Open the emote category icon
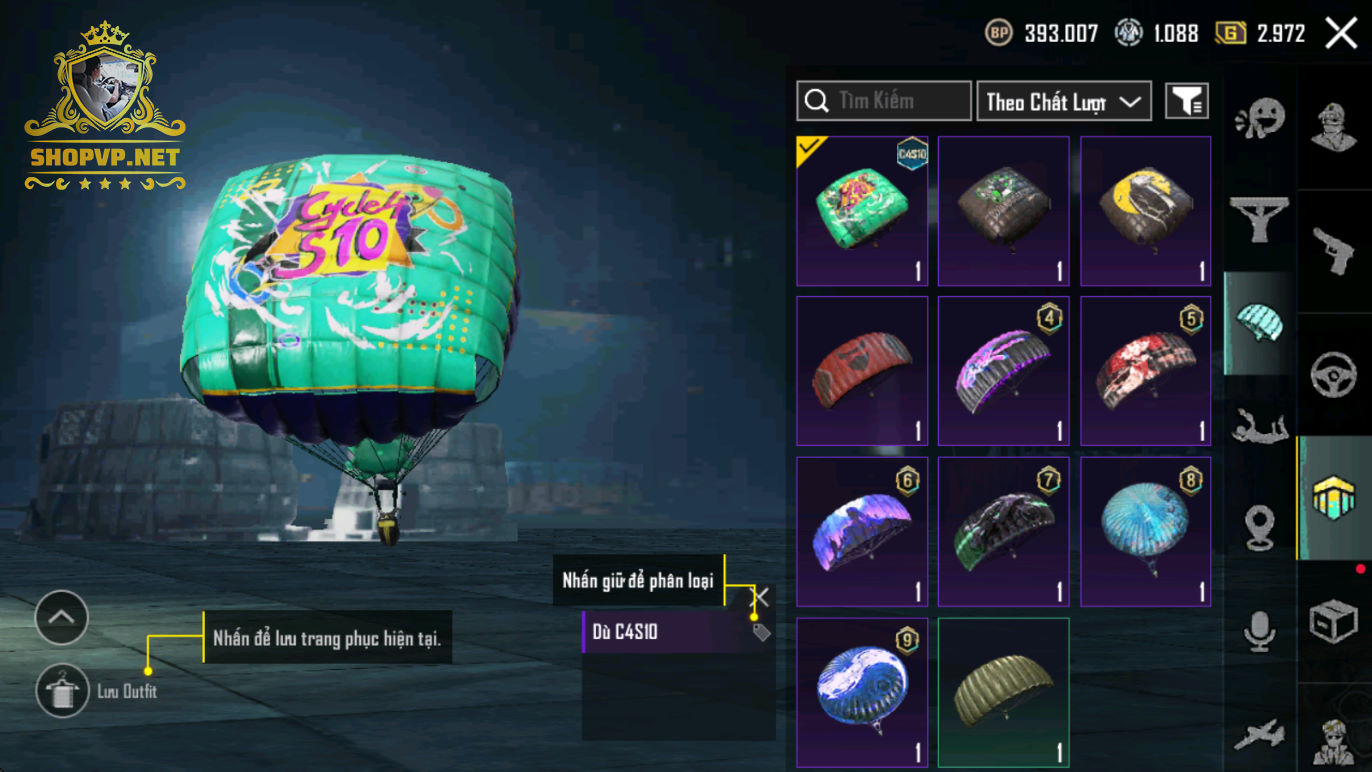Viewport: 1372px width, 772px height. (x=1259, y=122)
